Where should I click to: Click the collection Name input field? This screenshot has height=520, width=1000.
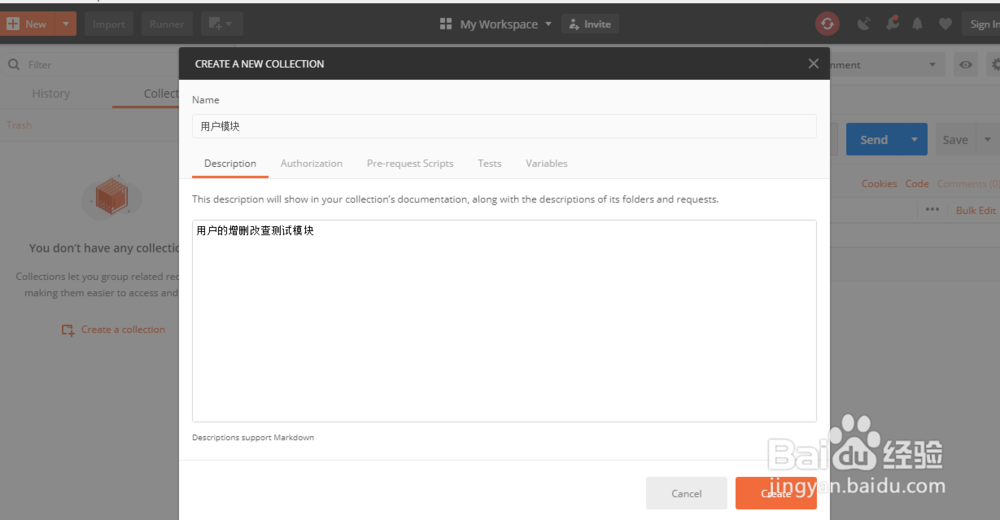504,126
